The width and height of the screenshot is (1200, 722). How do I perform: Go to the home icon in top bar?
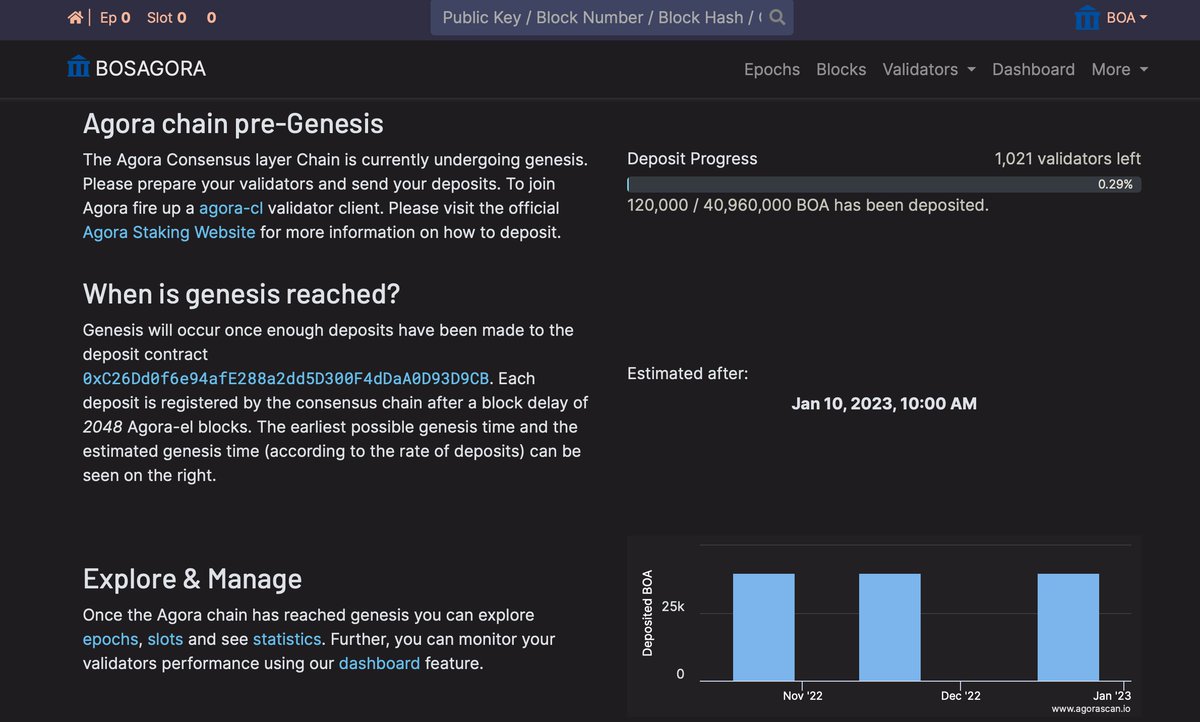point(75,18)
